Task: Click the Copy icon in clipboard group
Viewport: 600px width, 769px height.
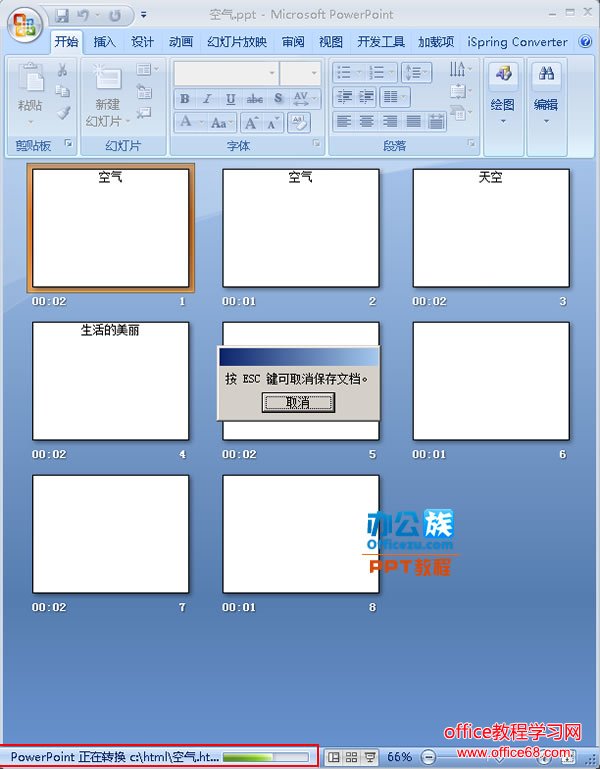Action: (62, 91)
